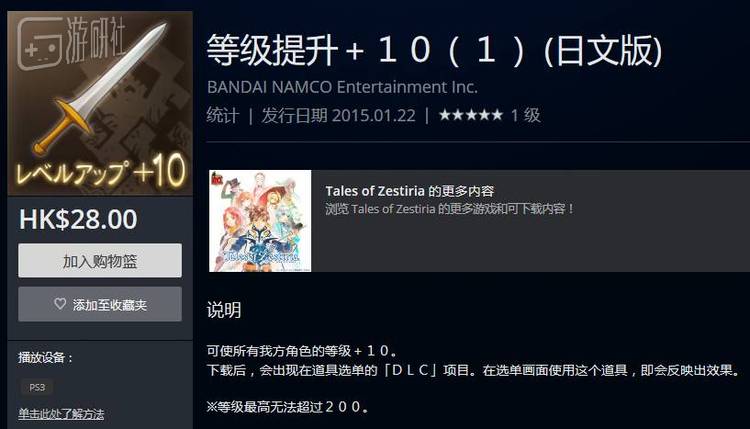Click BANDAI NAMCO Entertainment Inc. publisher name
The image size is (750, 429).
[x=342, y=87]
